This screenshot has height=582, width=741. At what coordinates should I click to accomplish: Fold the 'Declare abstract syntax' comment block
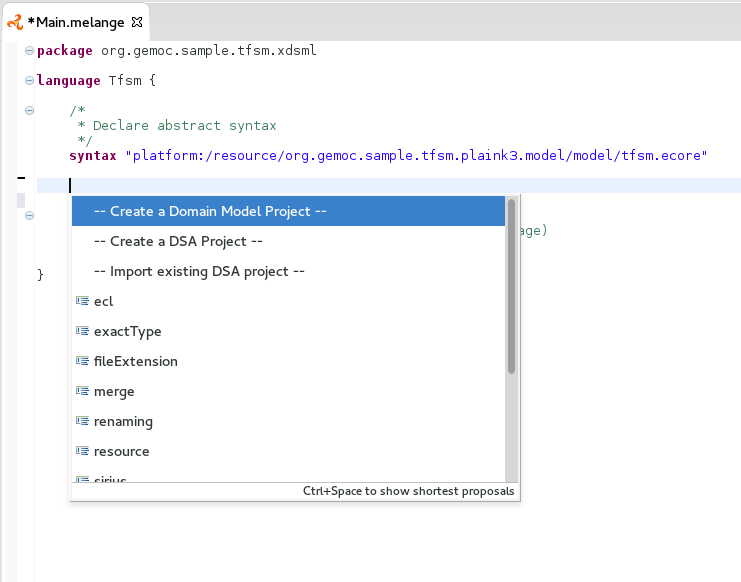pyautogui.click(x=29, y=111)
